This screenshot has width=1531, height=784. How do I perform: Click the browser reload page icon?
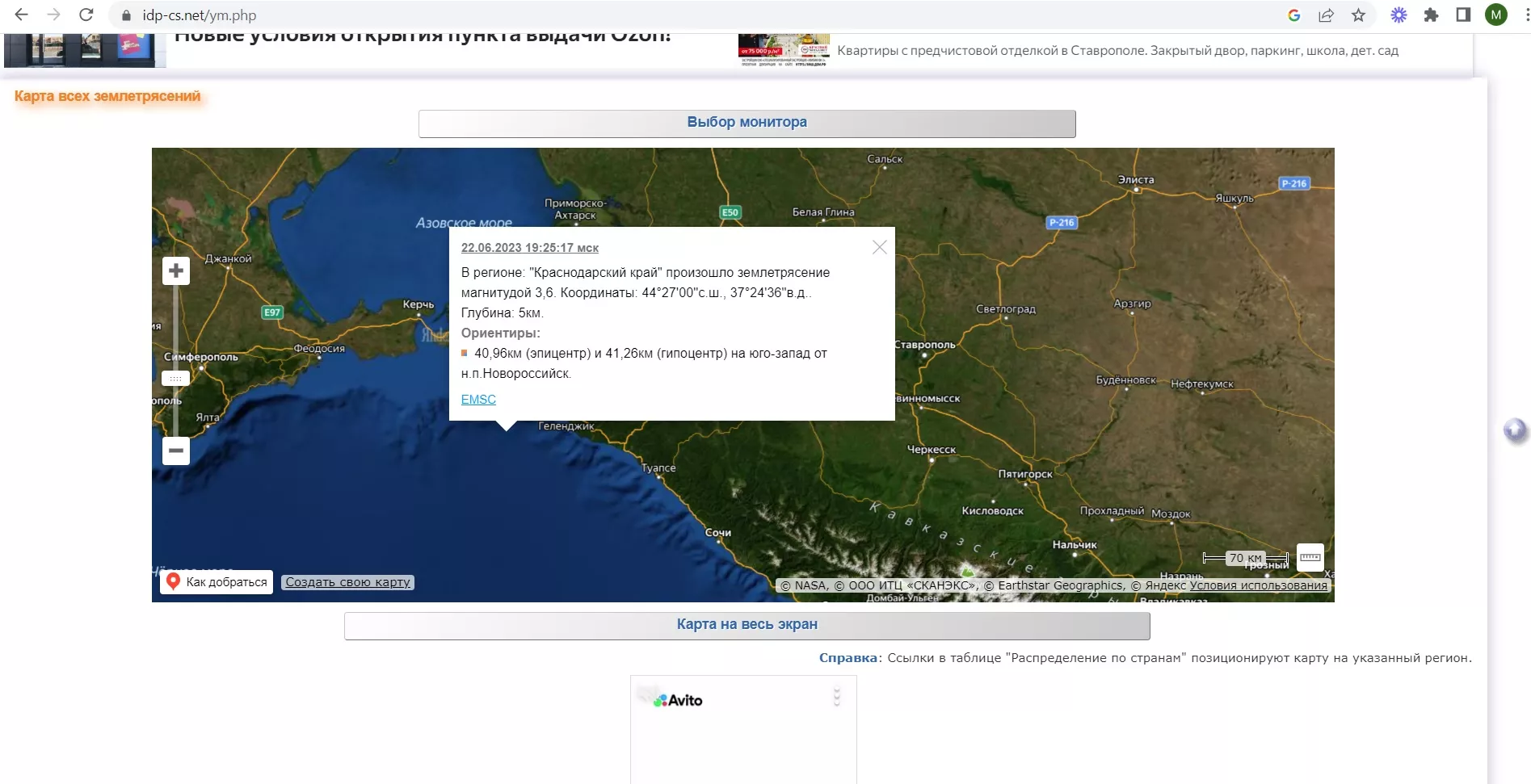point(86,15)
